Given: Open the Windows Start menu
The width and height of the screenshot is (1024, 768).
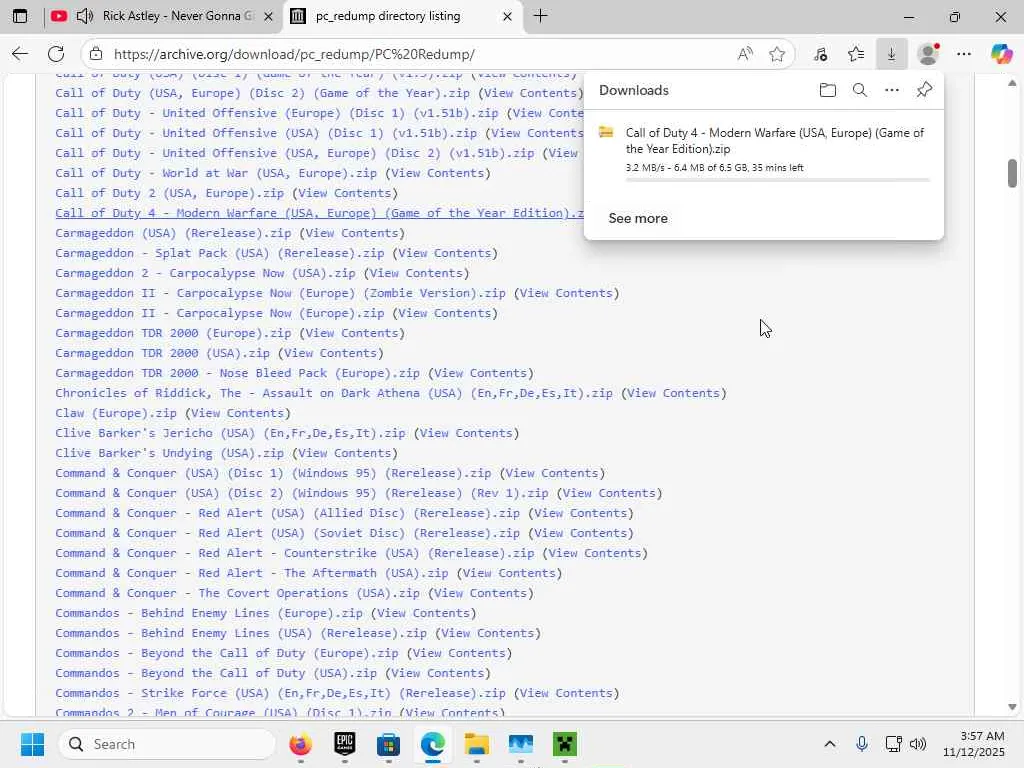Looking at the screenshot, I should (32, 744).
